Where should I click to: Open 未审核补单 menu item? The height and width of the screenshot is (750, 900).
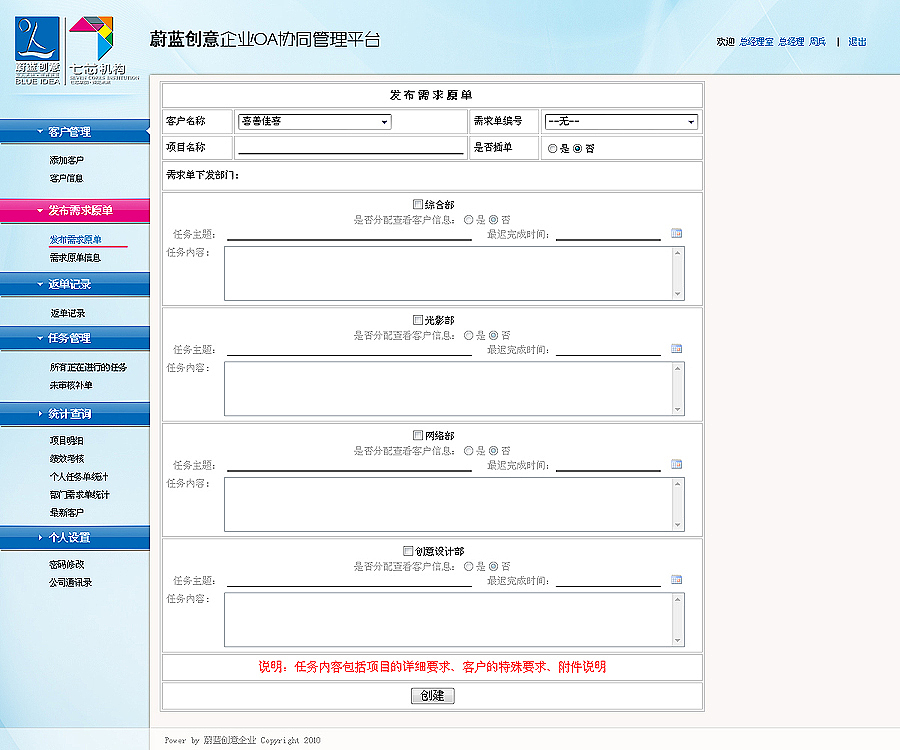click(71, 385)
